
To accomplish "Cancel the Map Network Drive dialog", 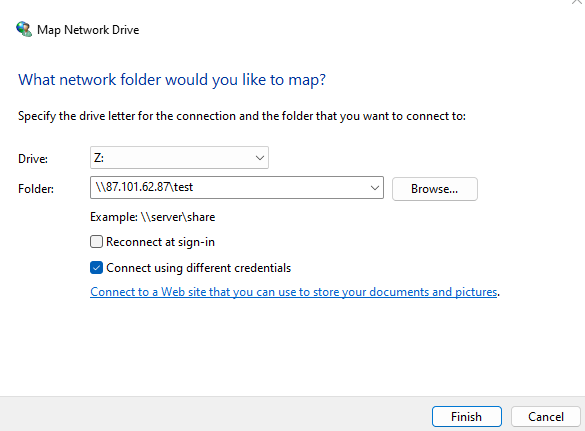I will pyautogui.click(x=546, y=416).
